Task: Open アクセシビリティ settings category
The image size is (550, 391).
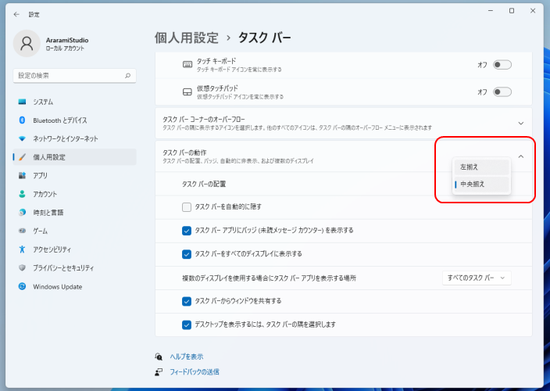Action: tap(75, 249)
